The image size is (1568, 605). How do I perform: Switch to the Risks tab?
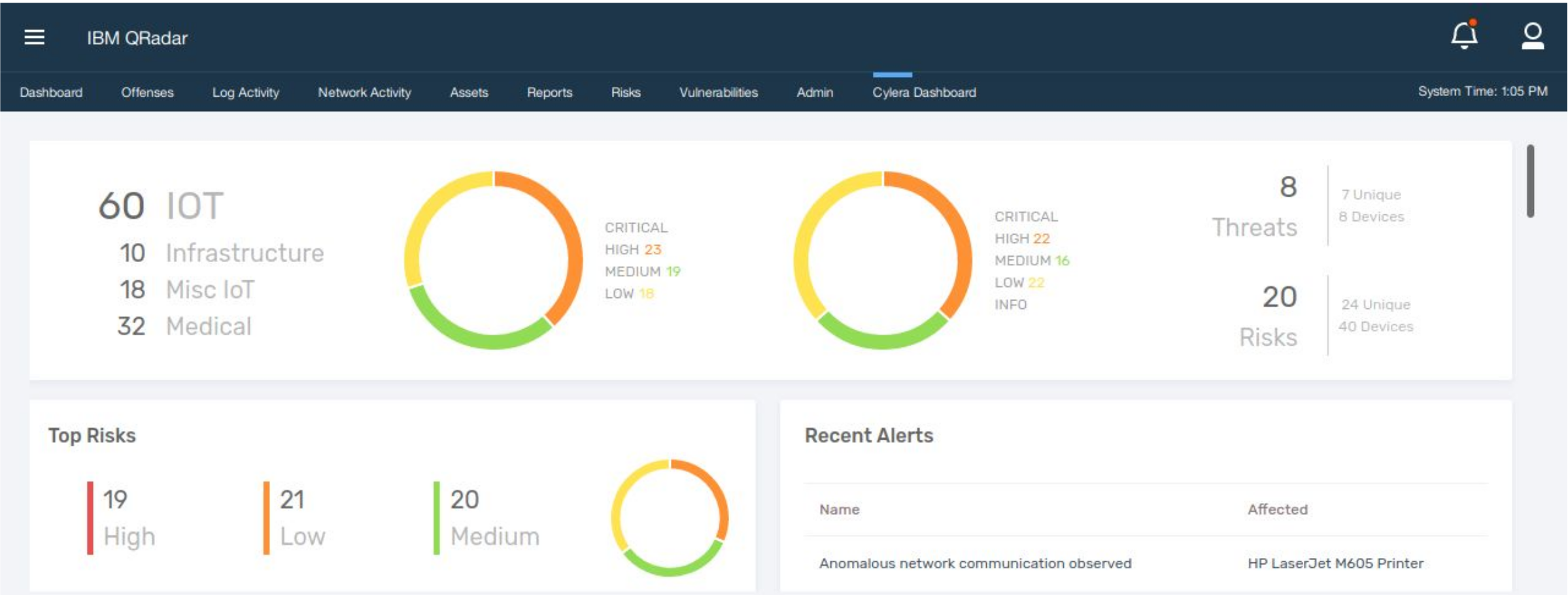point(626,92)
